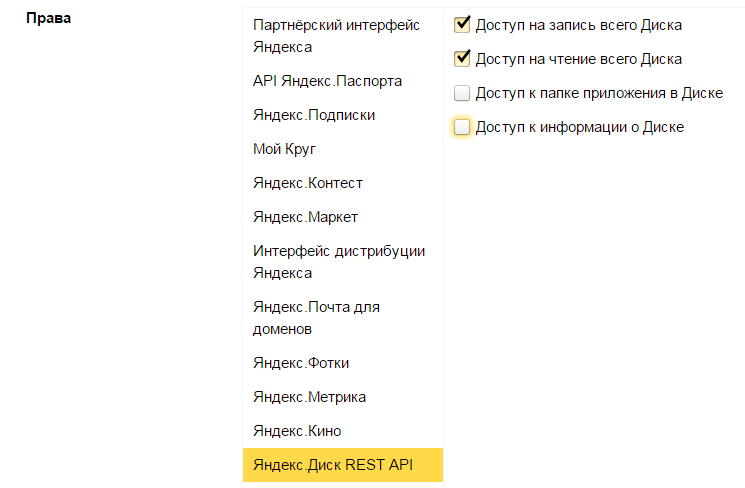Open Яндекс.Метрика permissions
The height and width of the screenshot is (488, 745).
tap(309, 397)
